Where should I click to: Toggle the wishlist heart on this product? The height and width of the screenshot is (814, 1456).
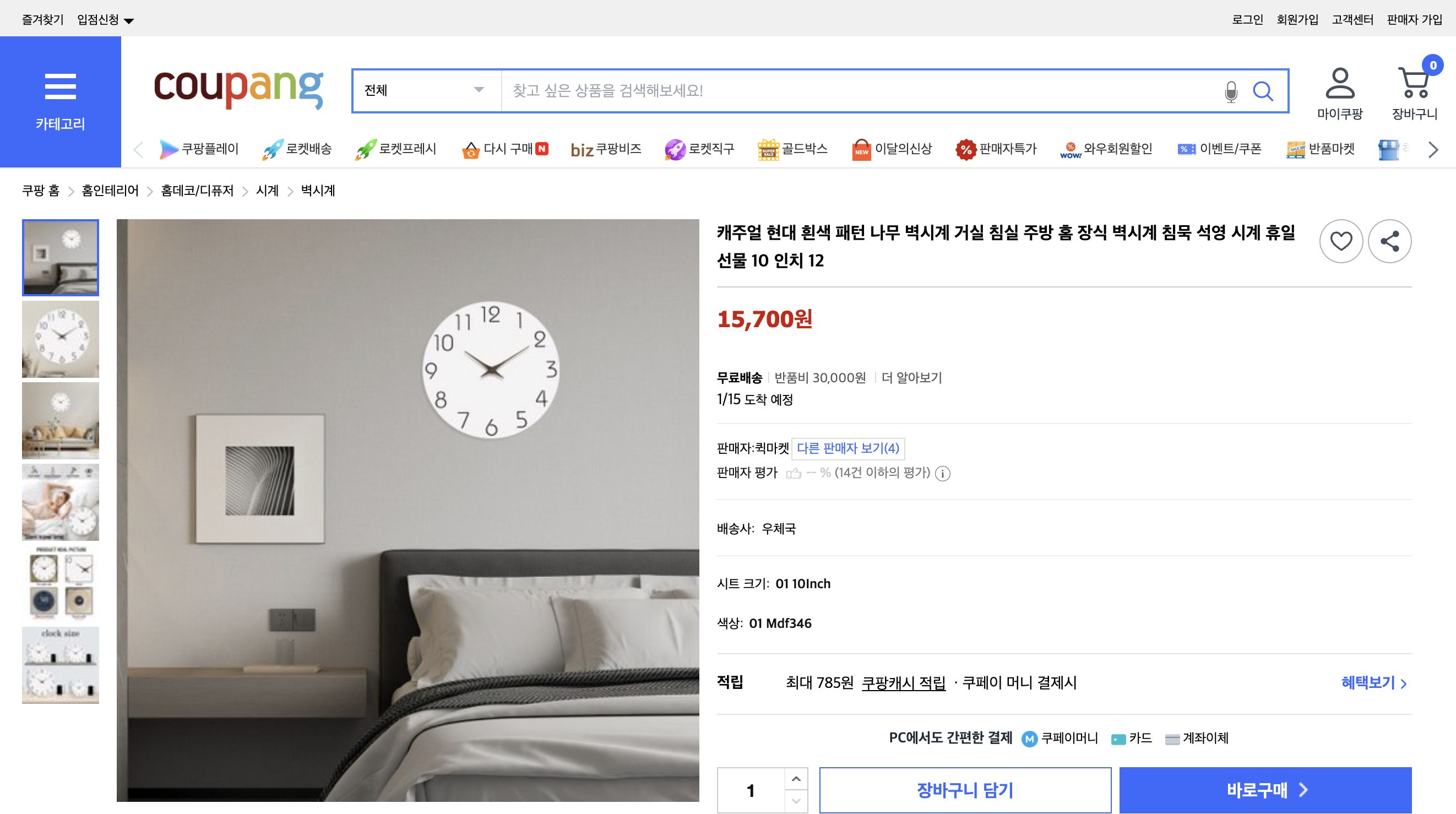coord(1341,241)
